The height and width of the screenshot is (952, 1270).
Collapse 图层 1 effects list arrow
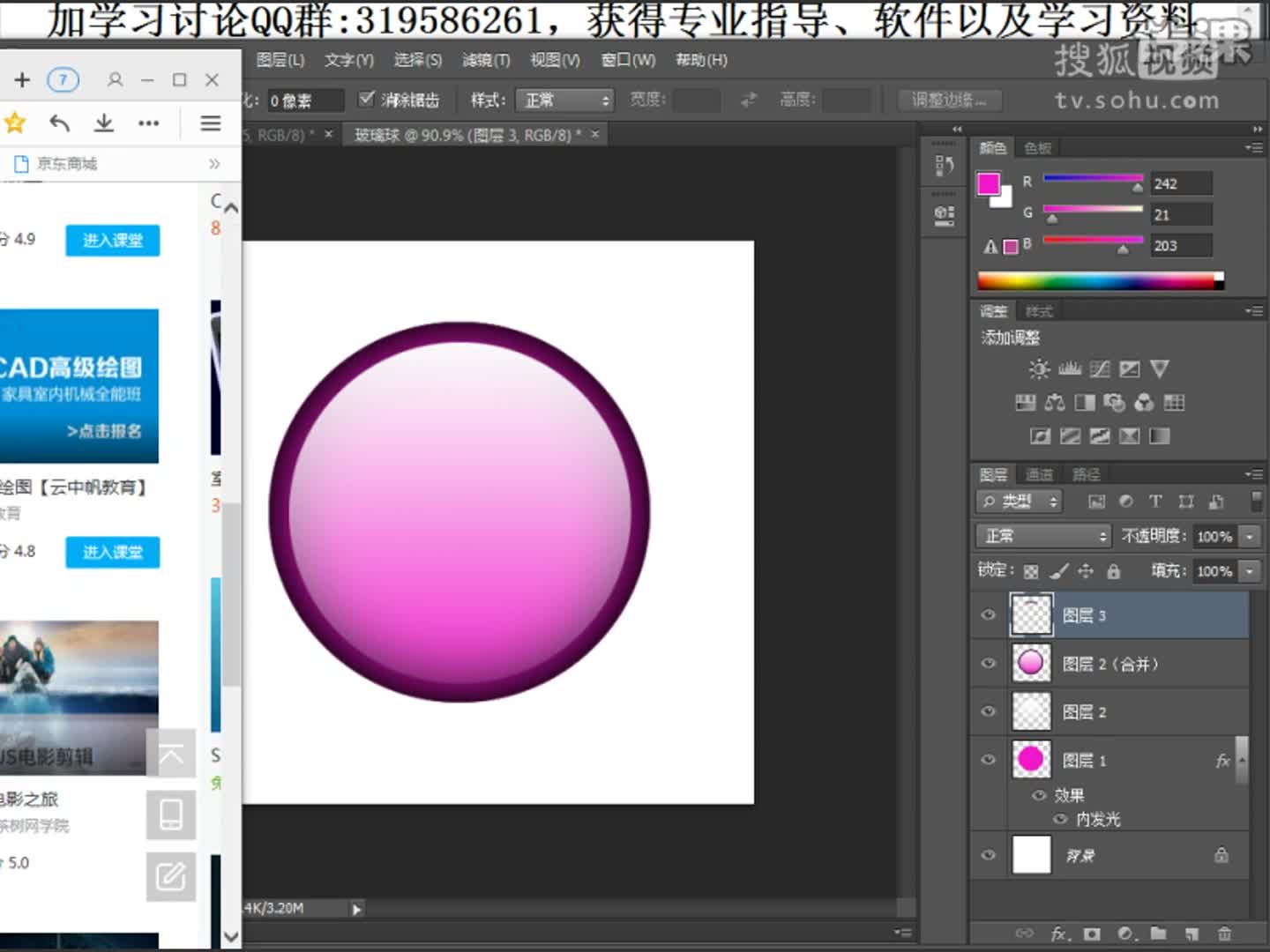tap(1242, 760)
